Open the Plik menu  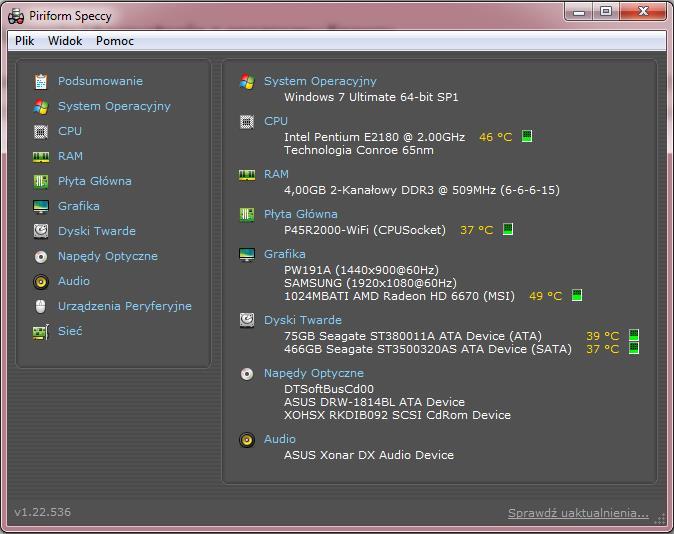pyautogui.click(x=24, y=41)
